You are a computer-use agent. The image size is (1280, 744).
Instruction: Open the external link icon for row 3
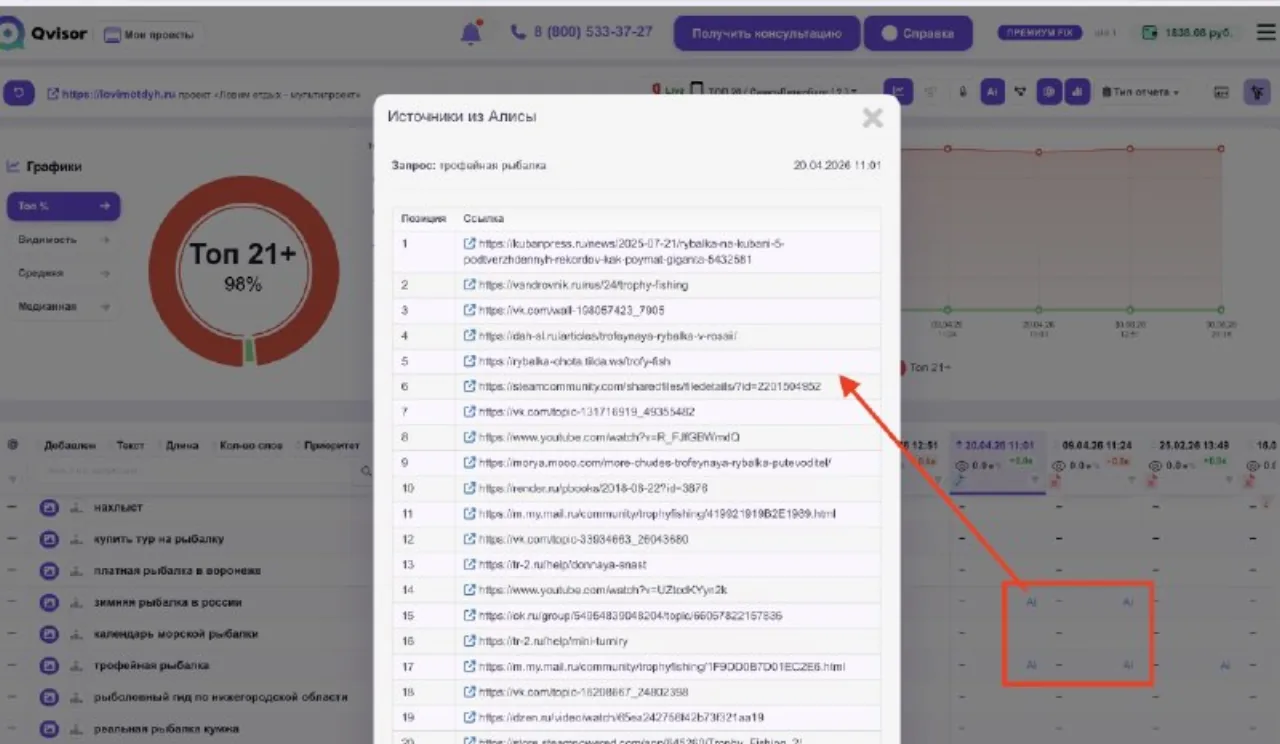470,310
